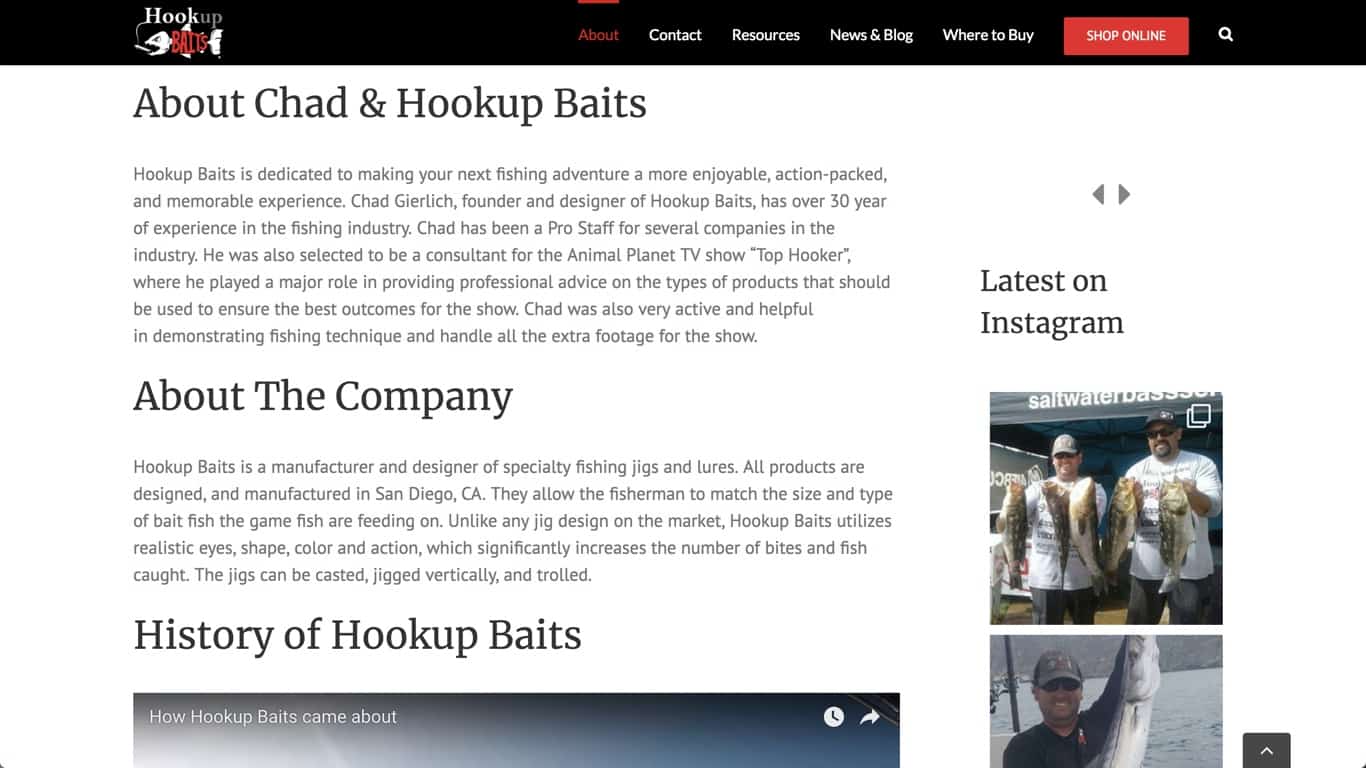Click the About Chad & Hookup Baits heading
This screenshot has width=1366, height=768.
[390, 104]
